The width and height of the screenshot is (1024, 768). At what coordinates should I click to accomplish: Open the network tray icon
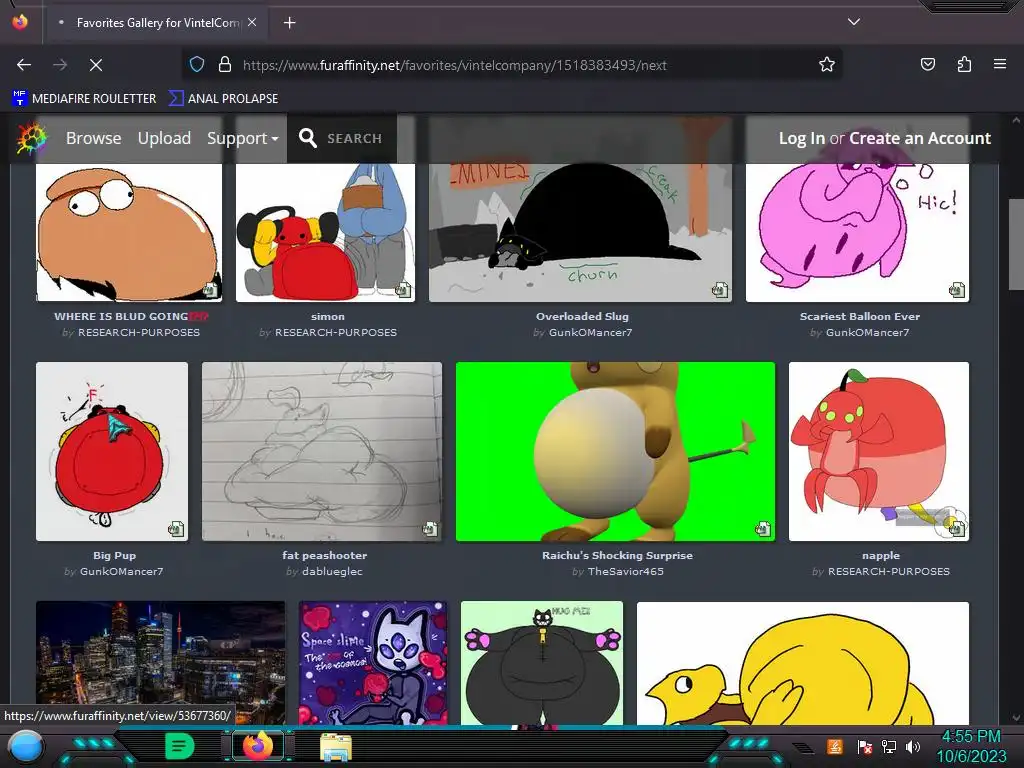(x=889, y=746)
